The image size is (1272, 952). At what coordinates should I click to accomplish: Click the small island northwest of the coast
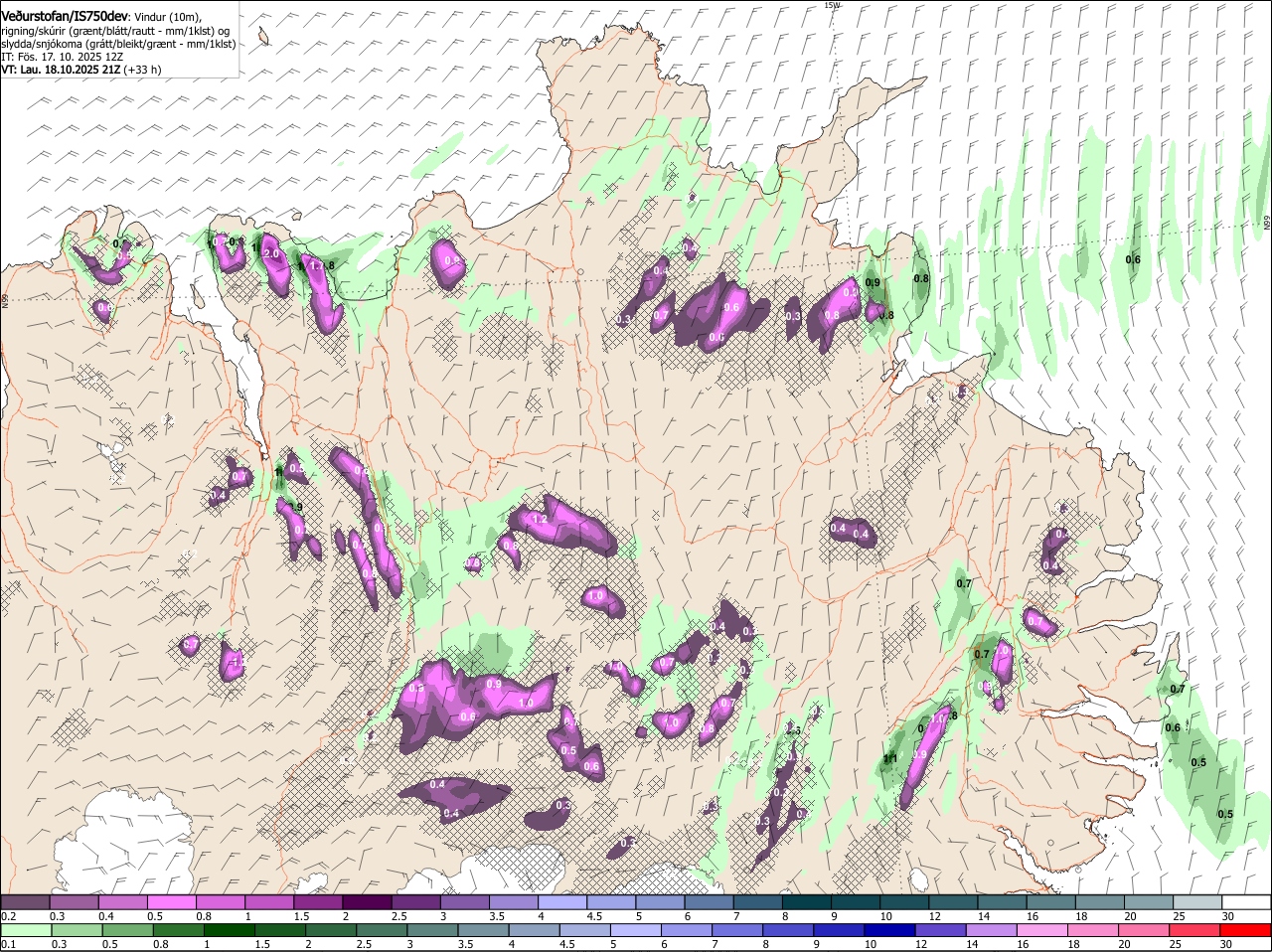(263, 38)
